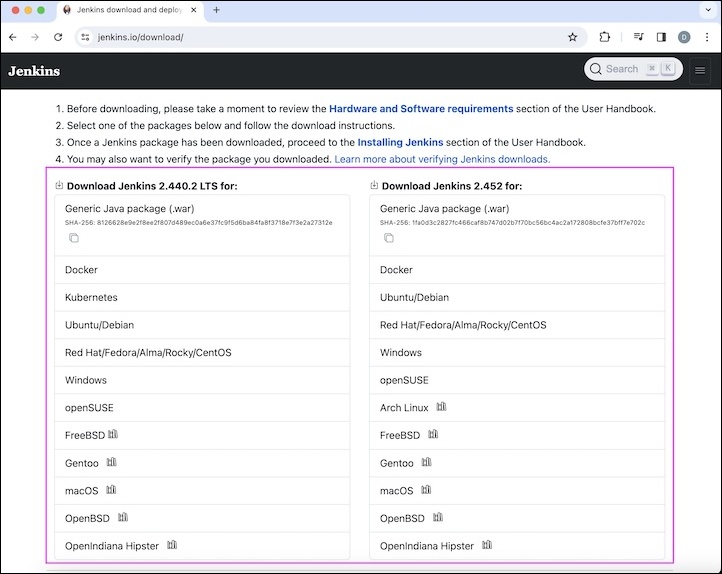Open the browser media controls
This screenshot has height=574, width=722.
(638, 37)
